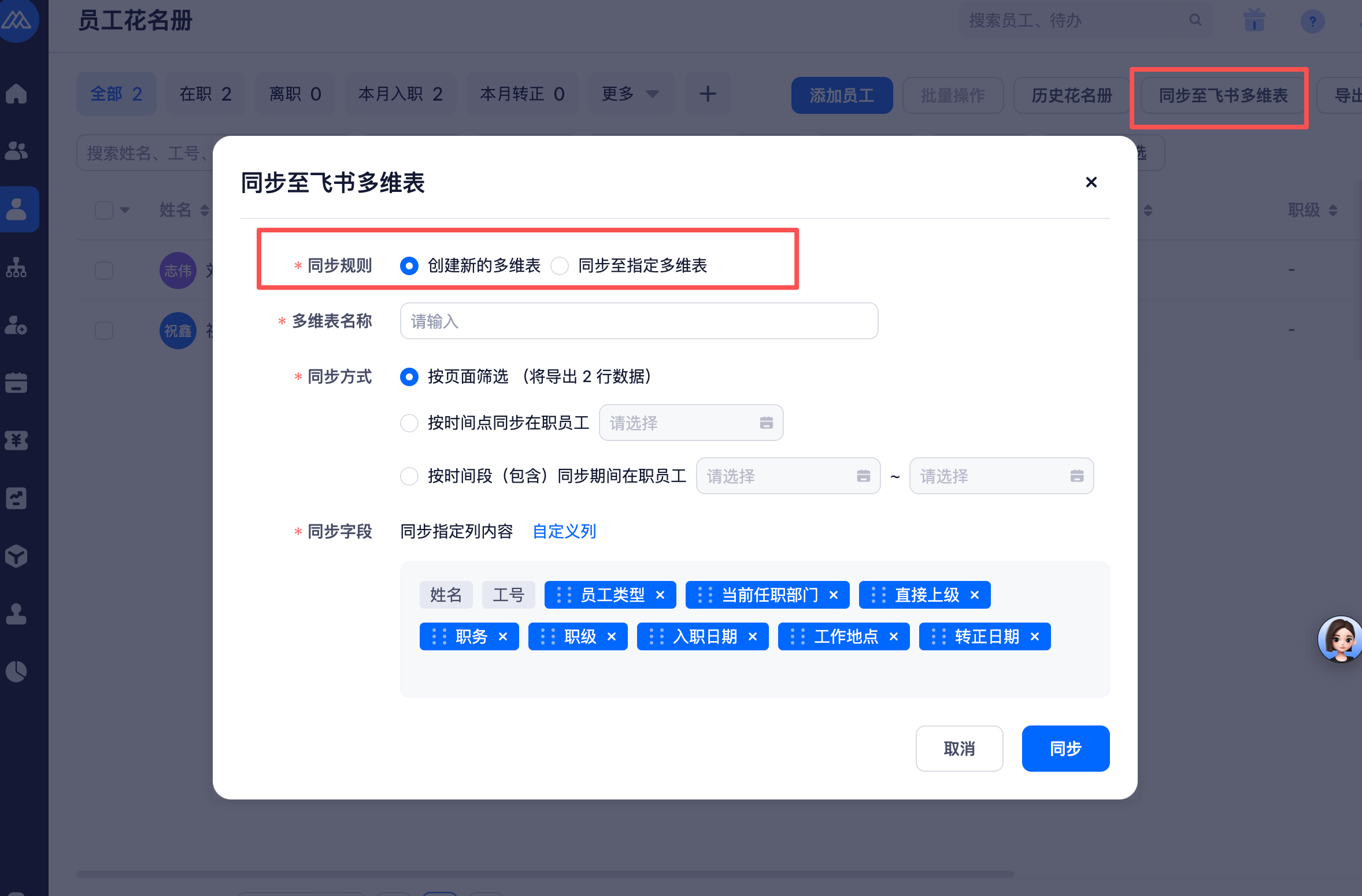Open the 自定义列 link

coord(564,531)
